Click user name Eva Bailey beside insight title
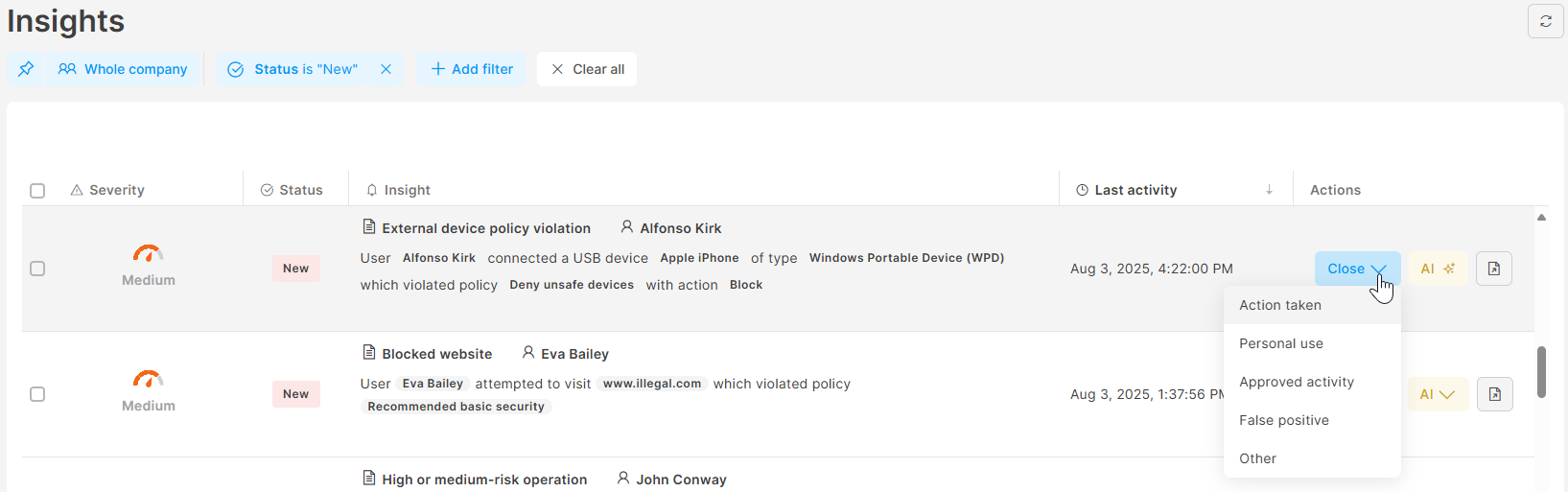Screen dimensions: 1568x492 pyautogui.click(x=574, y=354)
